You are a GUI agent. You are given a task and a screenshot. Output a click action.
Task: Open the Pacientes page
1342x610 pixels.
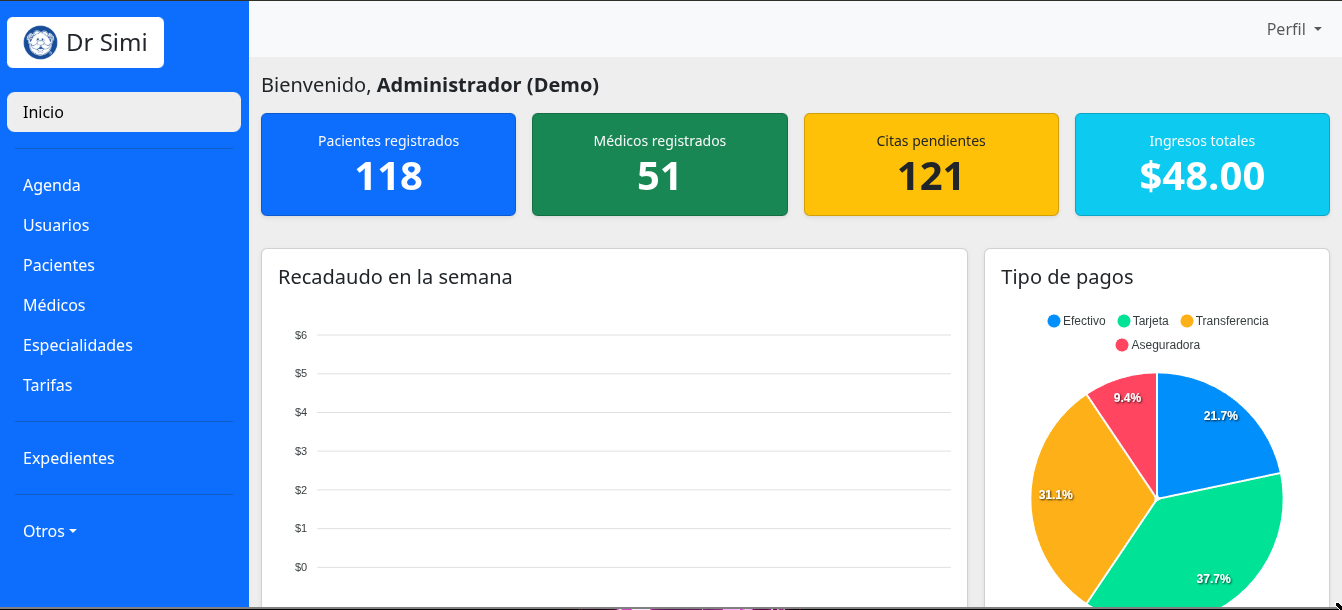pos(58,265)
